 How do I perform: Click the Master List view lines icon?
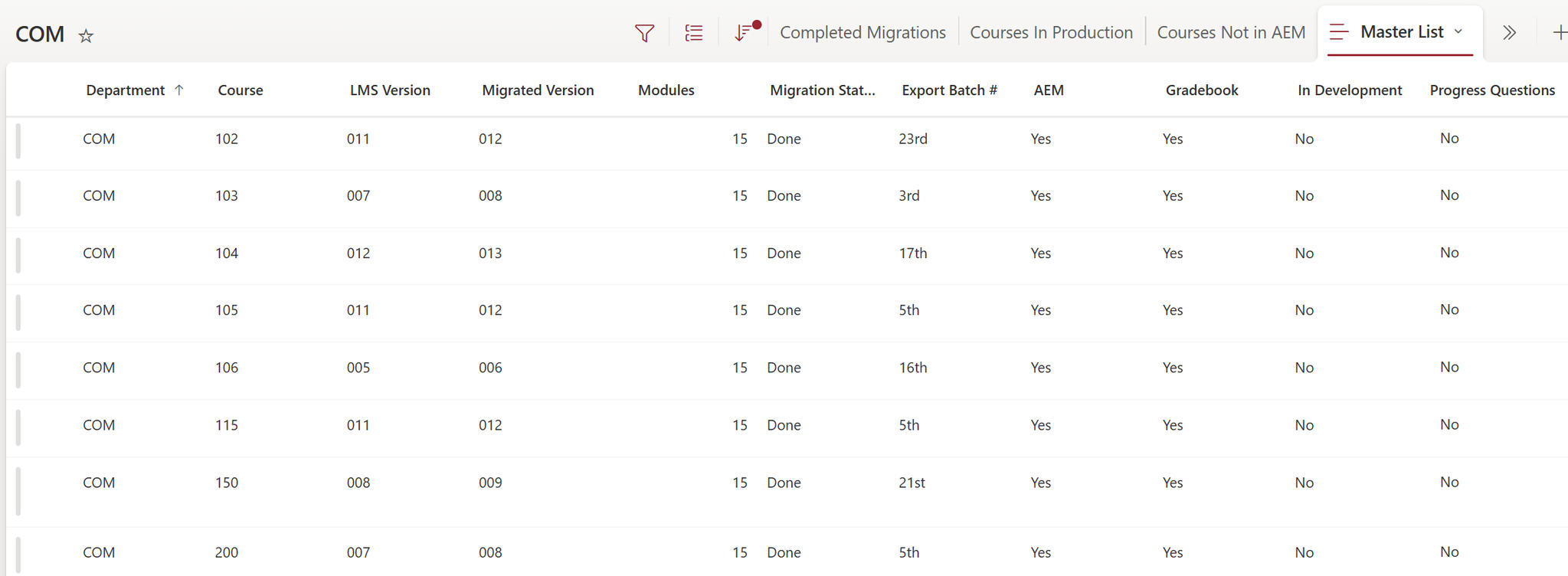[x=1339, y=32]
